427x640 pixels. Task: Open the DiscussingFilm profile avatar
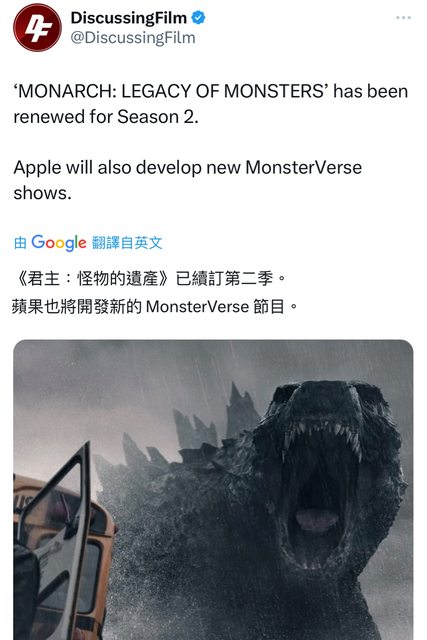38,28
